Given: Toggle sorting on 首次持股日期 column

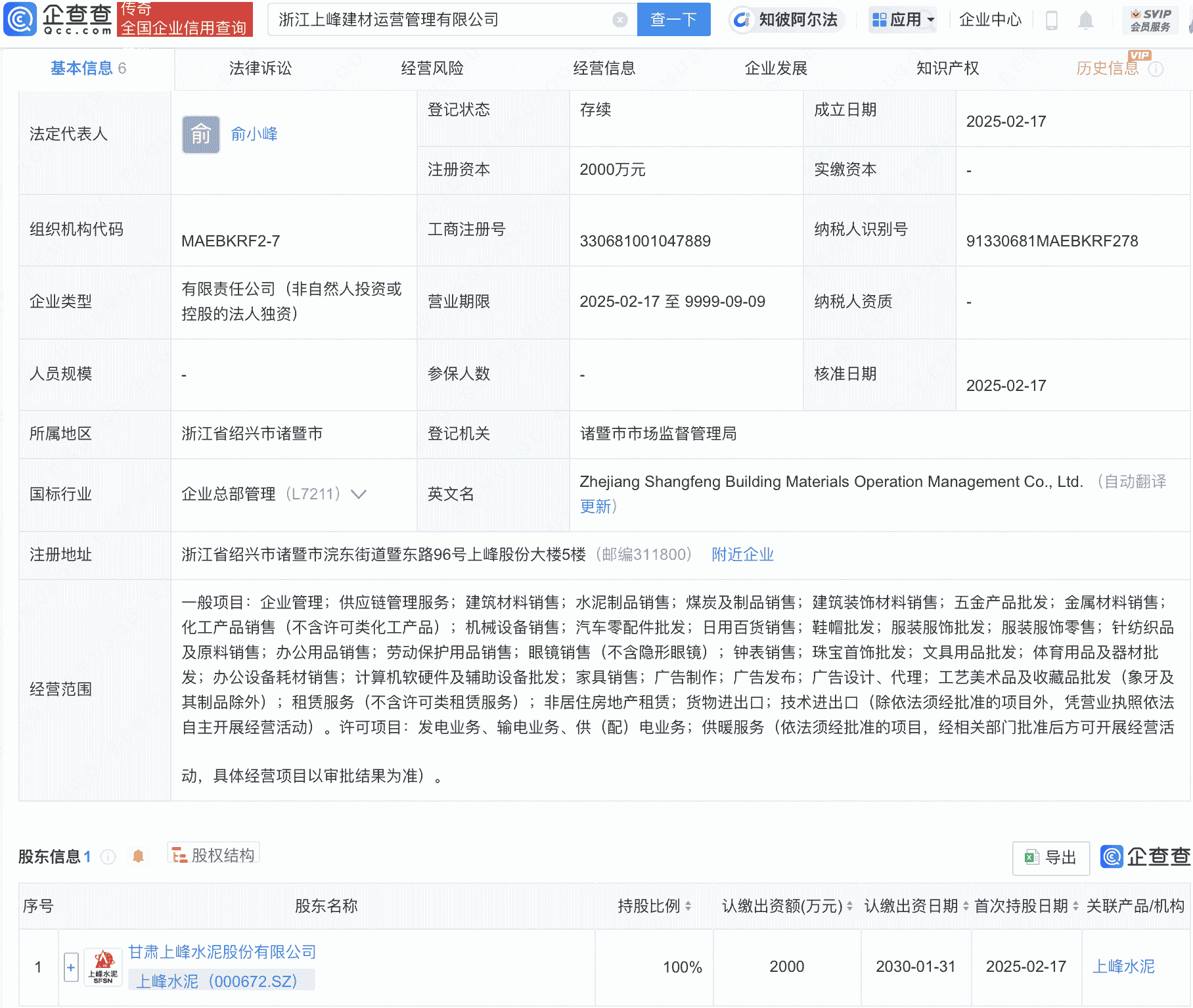Looking at the screenshot, I should 1073,905.
